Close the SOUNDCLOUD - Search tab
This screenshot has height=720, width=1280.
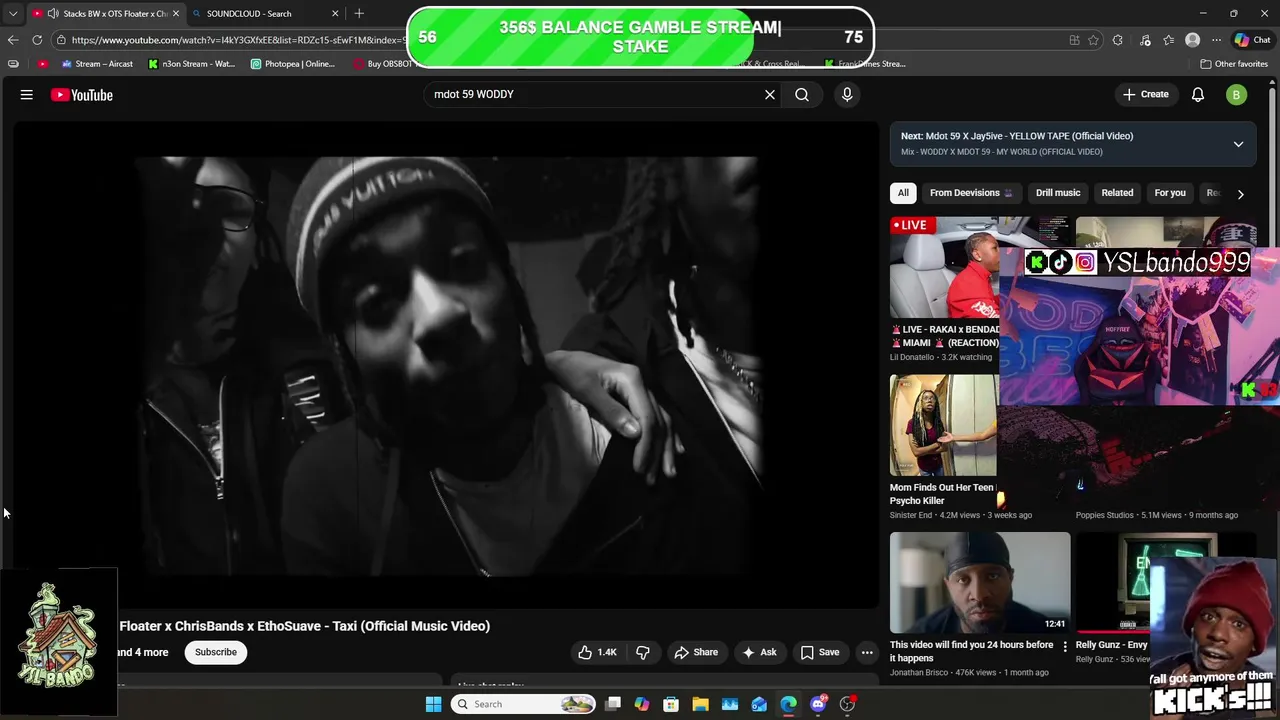[335, 13]
